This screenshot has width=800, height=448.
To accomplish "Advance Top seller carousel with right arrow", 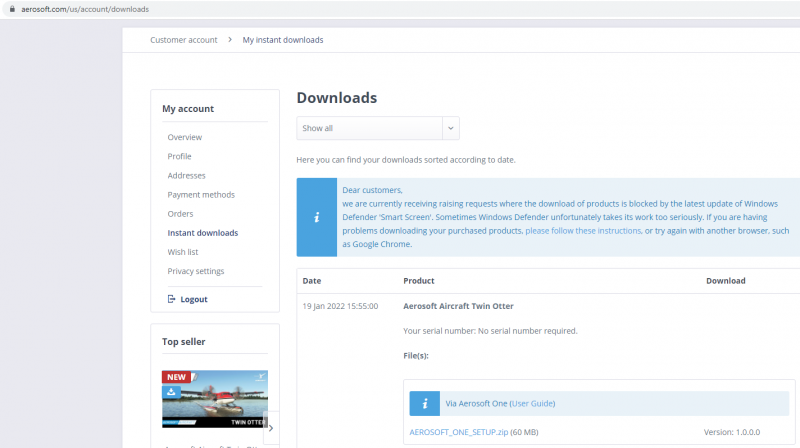I will coord(271,428).
